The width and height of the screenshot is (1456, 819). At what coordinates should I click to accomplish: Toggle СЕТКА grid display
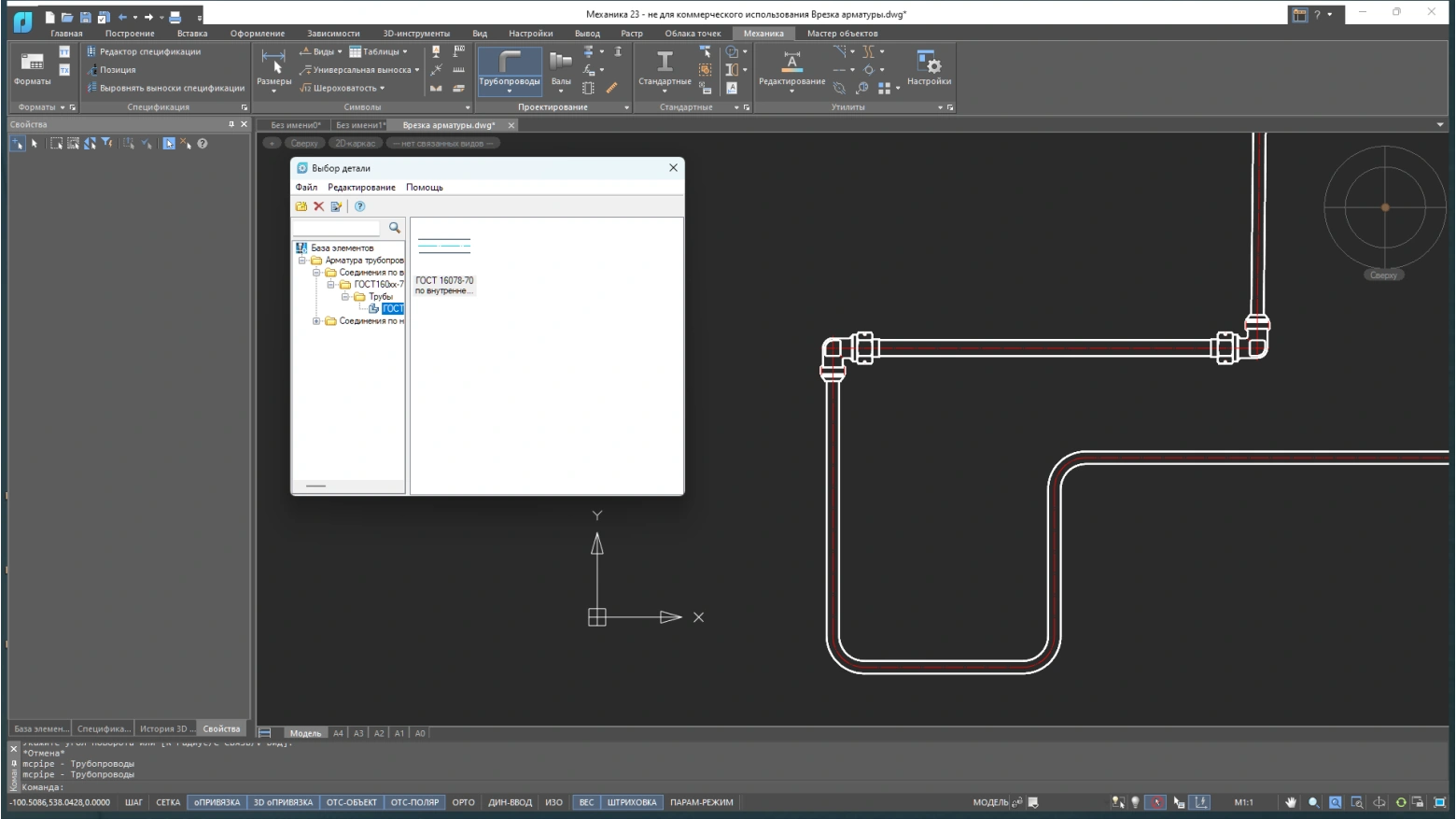[x=168, y=802]
